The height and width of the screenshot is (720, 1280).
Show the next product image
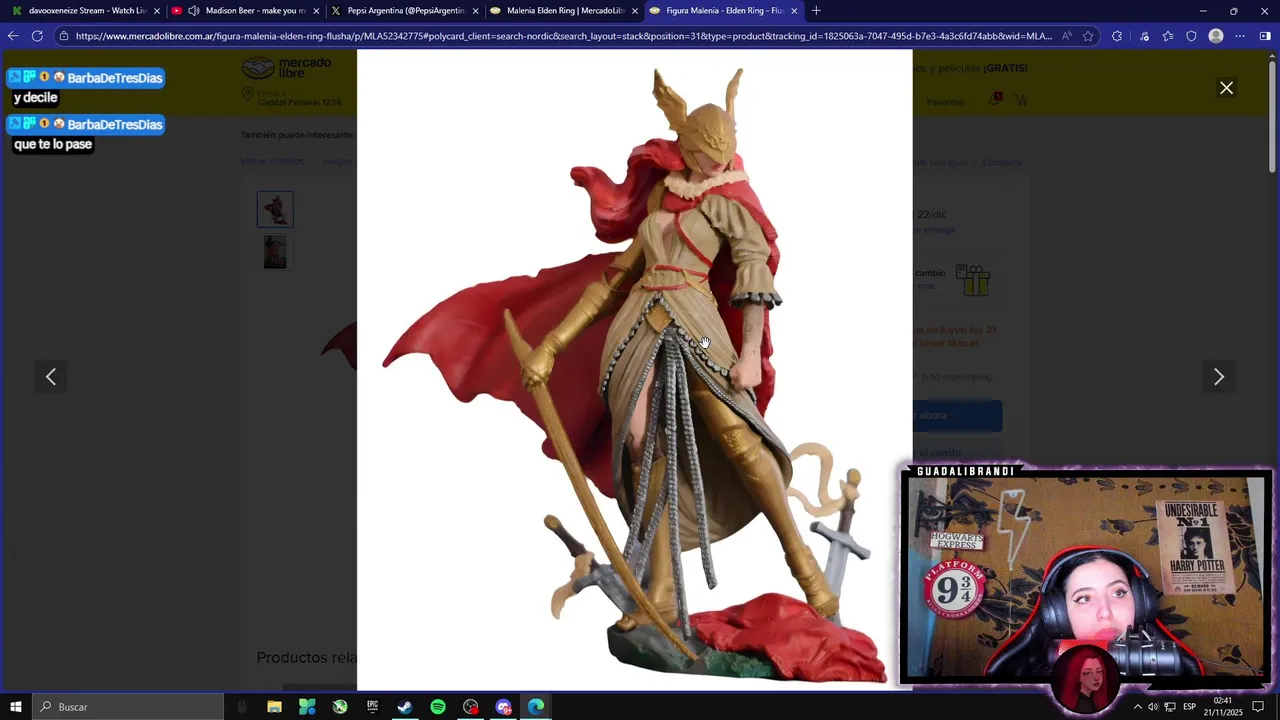1218,377
